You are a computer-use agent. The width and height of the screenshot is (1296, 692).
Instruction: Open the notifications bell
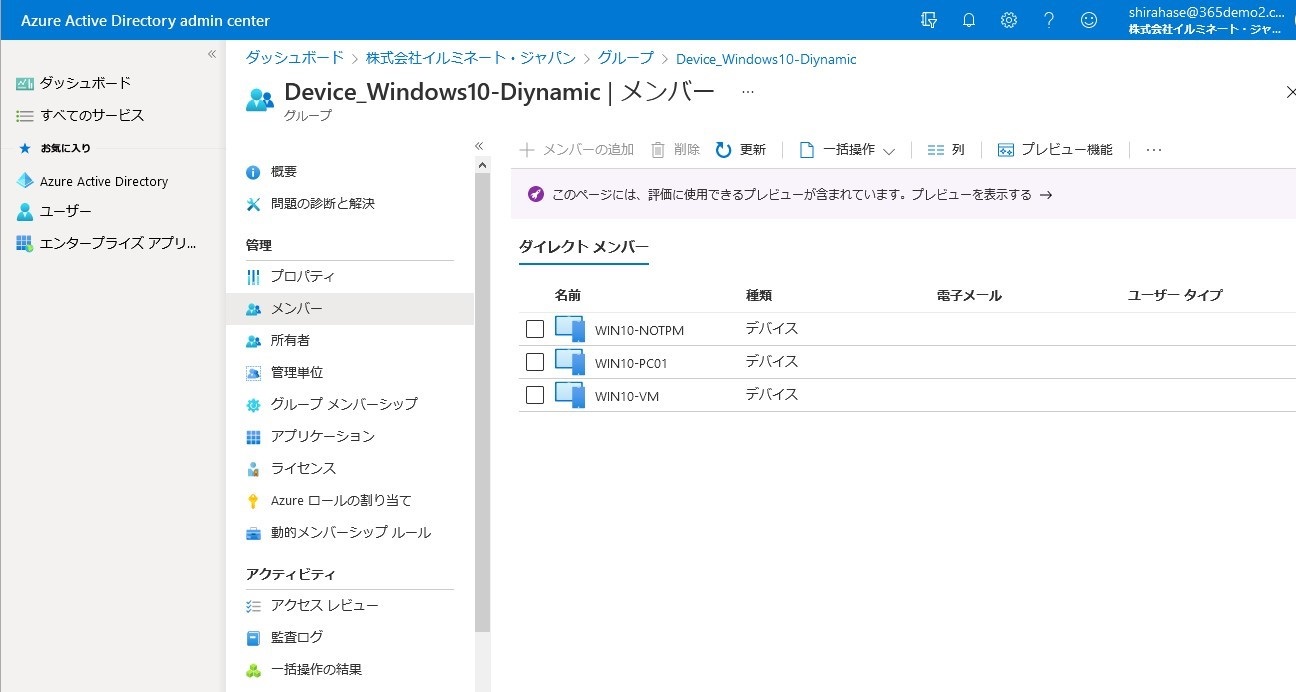pos(969,20)
